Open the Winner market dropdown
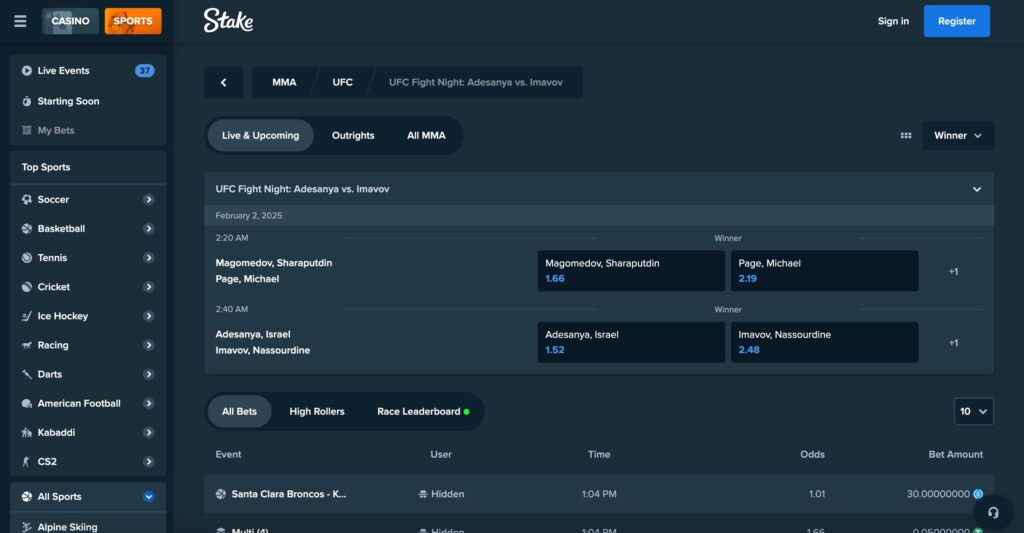The width and height of the screenshot is (1024, 533). tap(958, 136)
